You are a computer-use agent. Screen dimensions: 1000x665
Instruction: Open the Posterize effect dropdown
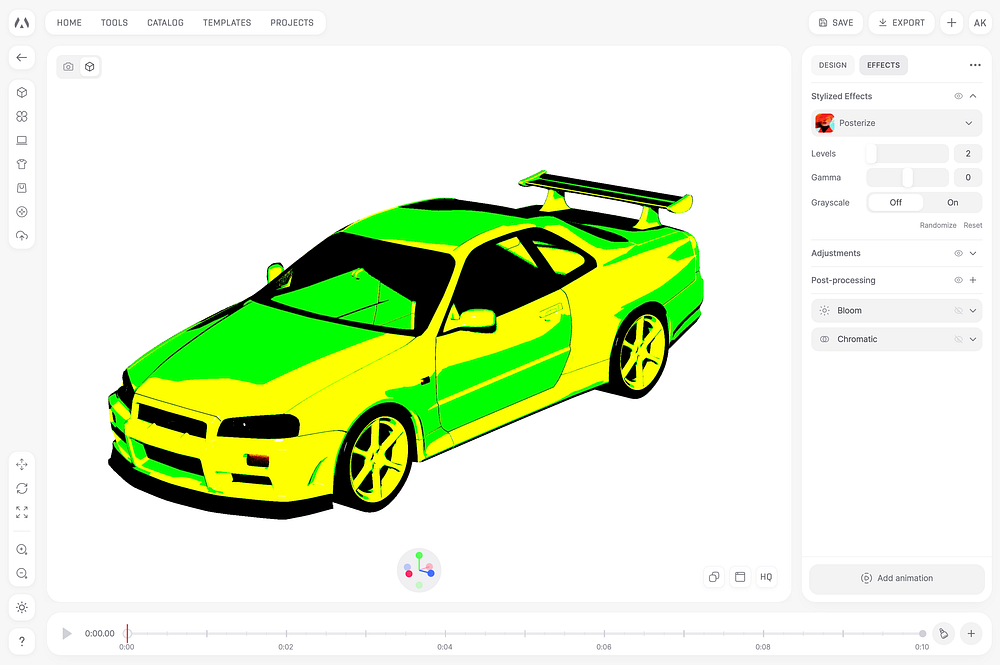click(x=897, y=123)
